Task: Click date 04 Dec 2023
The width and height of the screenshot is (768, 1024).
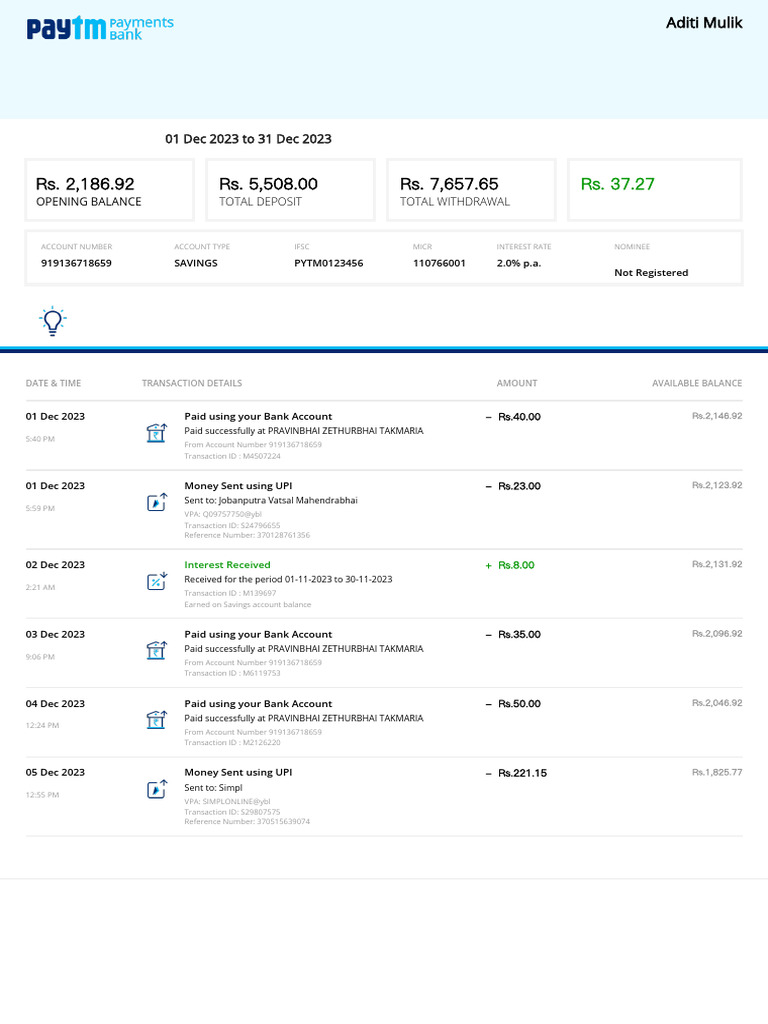Action: point(56,704)
